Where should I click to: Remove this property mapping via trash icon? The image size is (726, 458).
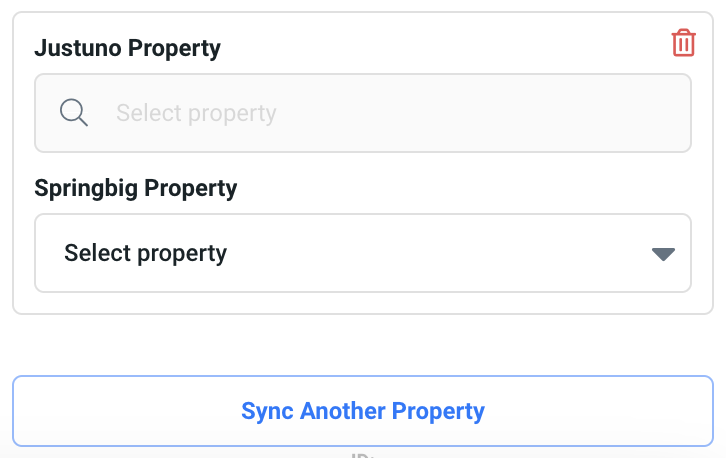683,43
